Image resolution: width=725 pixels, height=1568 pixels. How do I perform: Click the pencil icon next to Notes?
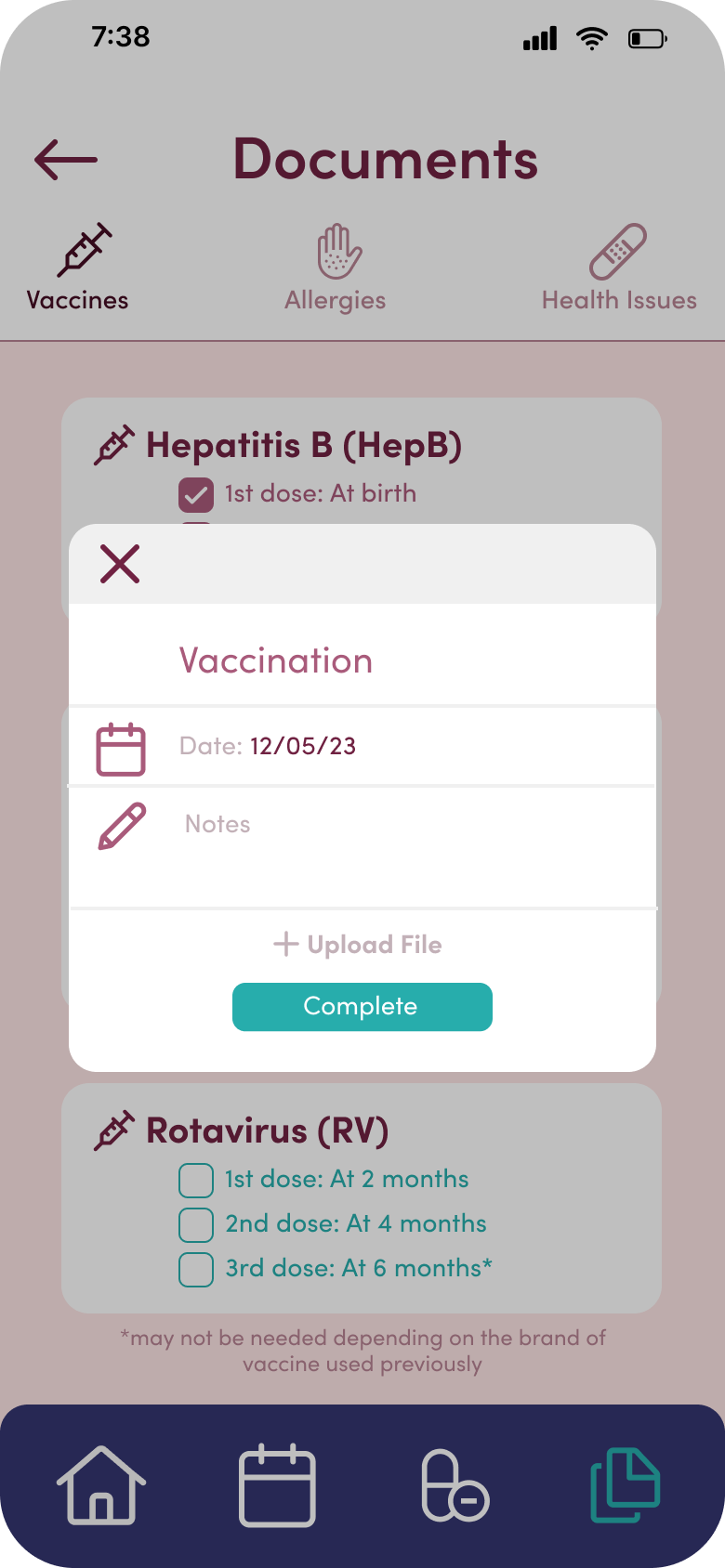[x=122, y=826]
